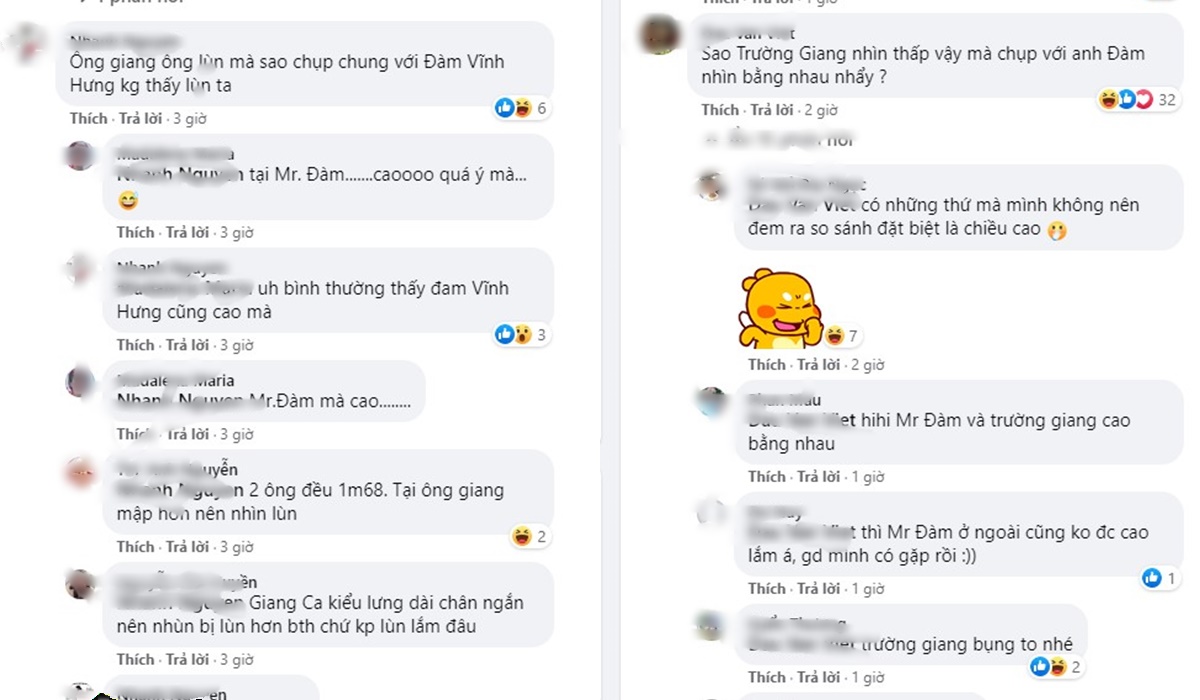This screenshot has width=1200, height=700.
Task: Click Trả lời under 'cao bằng nhau' comment
Action: click(x=818, y=476)
